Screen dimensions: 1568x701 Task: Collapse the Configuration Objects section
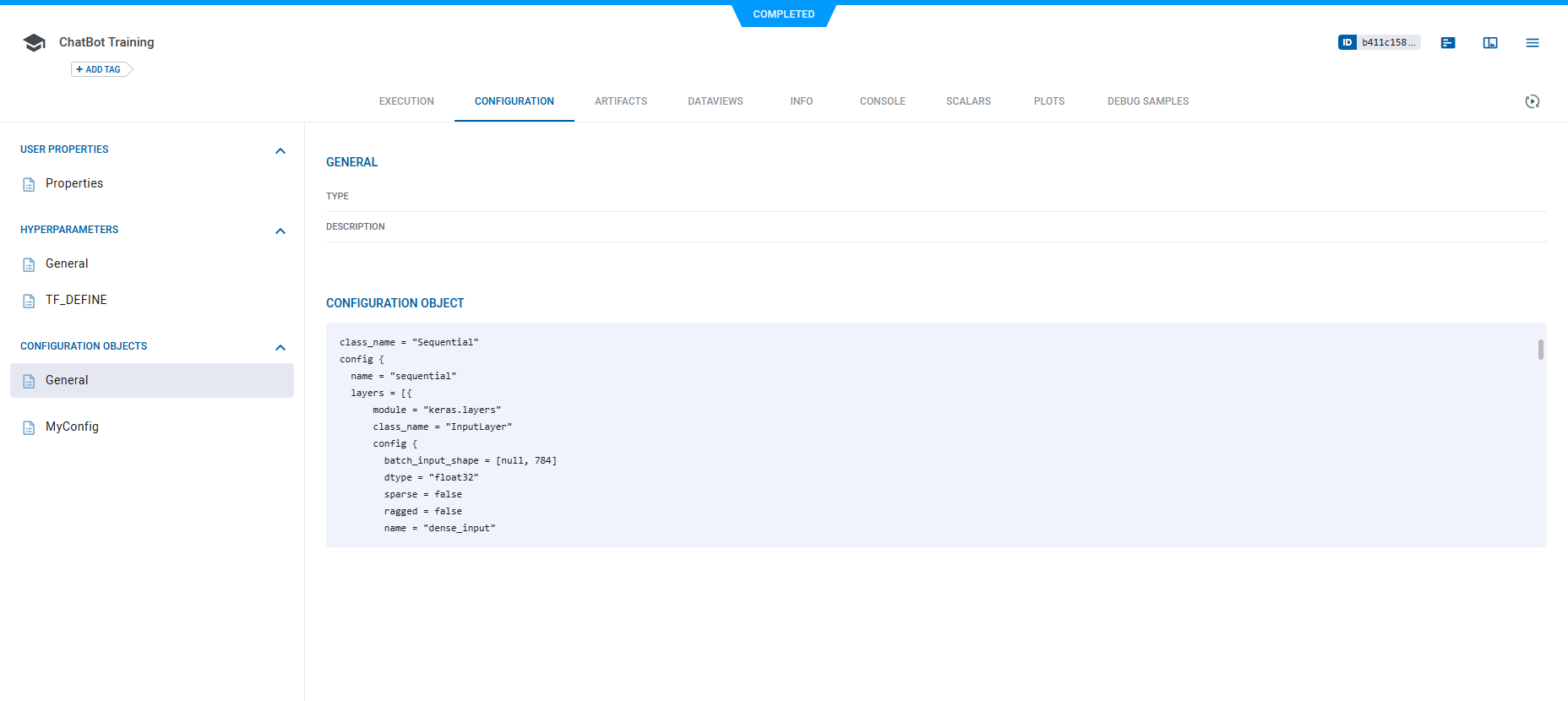click(x=280, y=347)
